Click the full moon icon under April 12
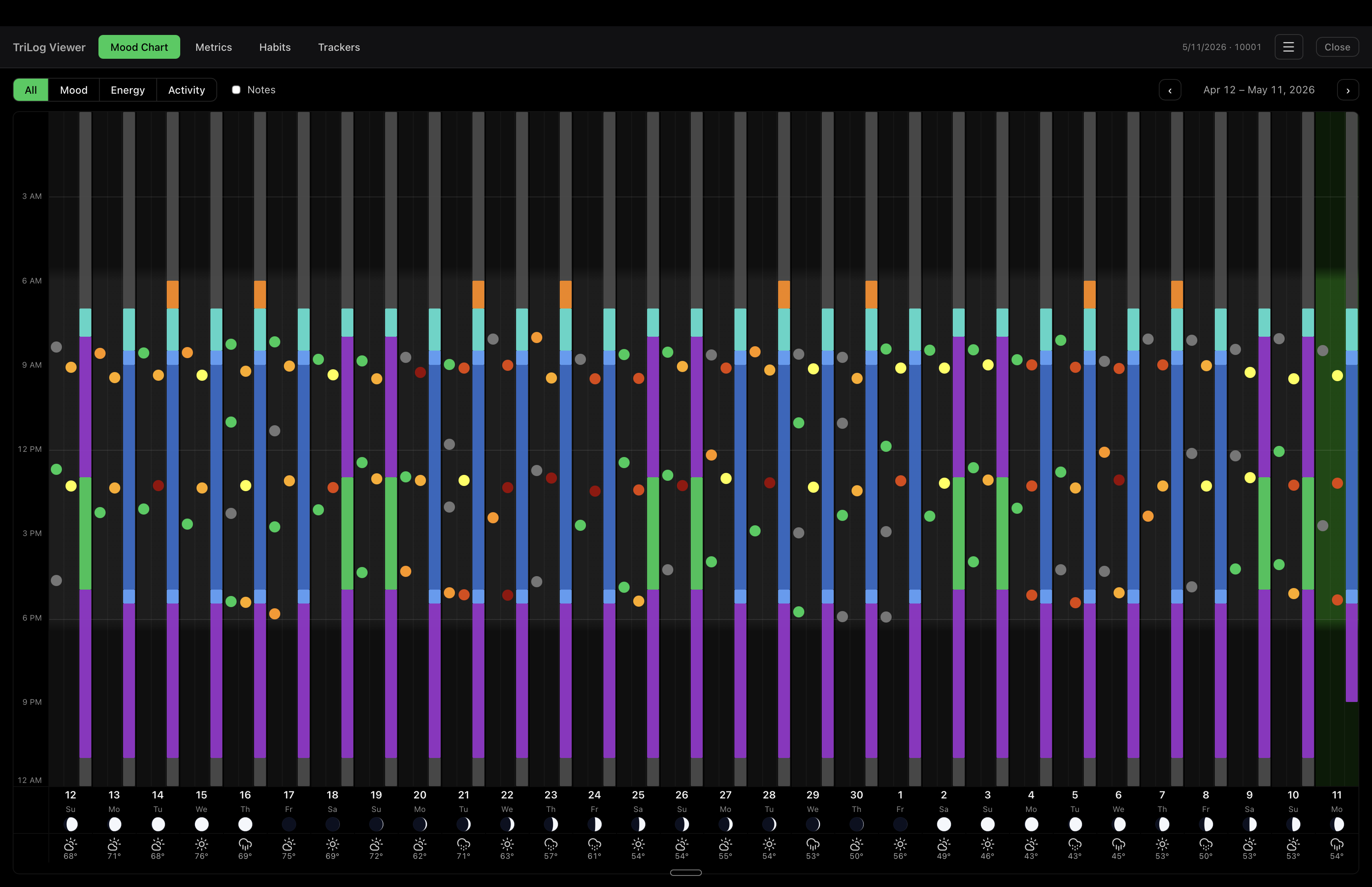The image size is (1372, 887). (71, 824)
